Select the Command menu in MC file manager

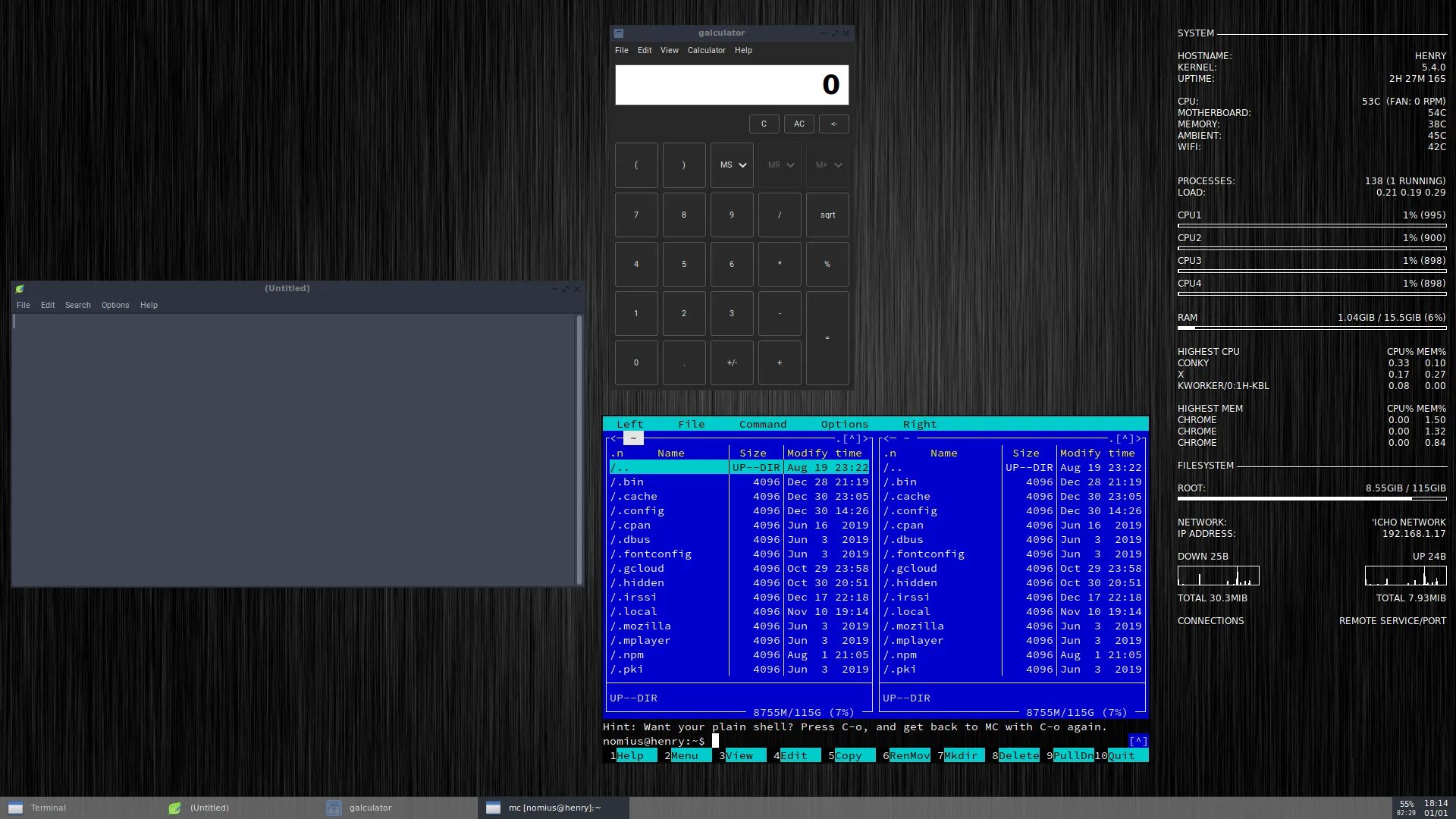763,424
